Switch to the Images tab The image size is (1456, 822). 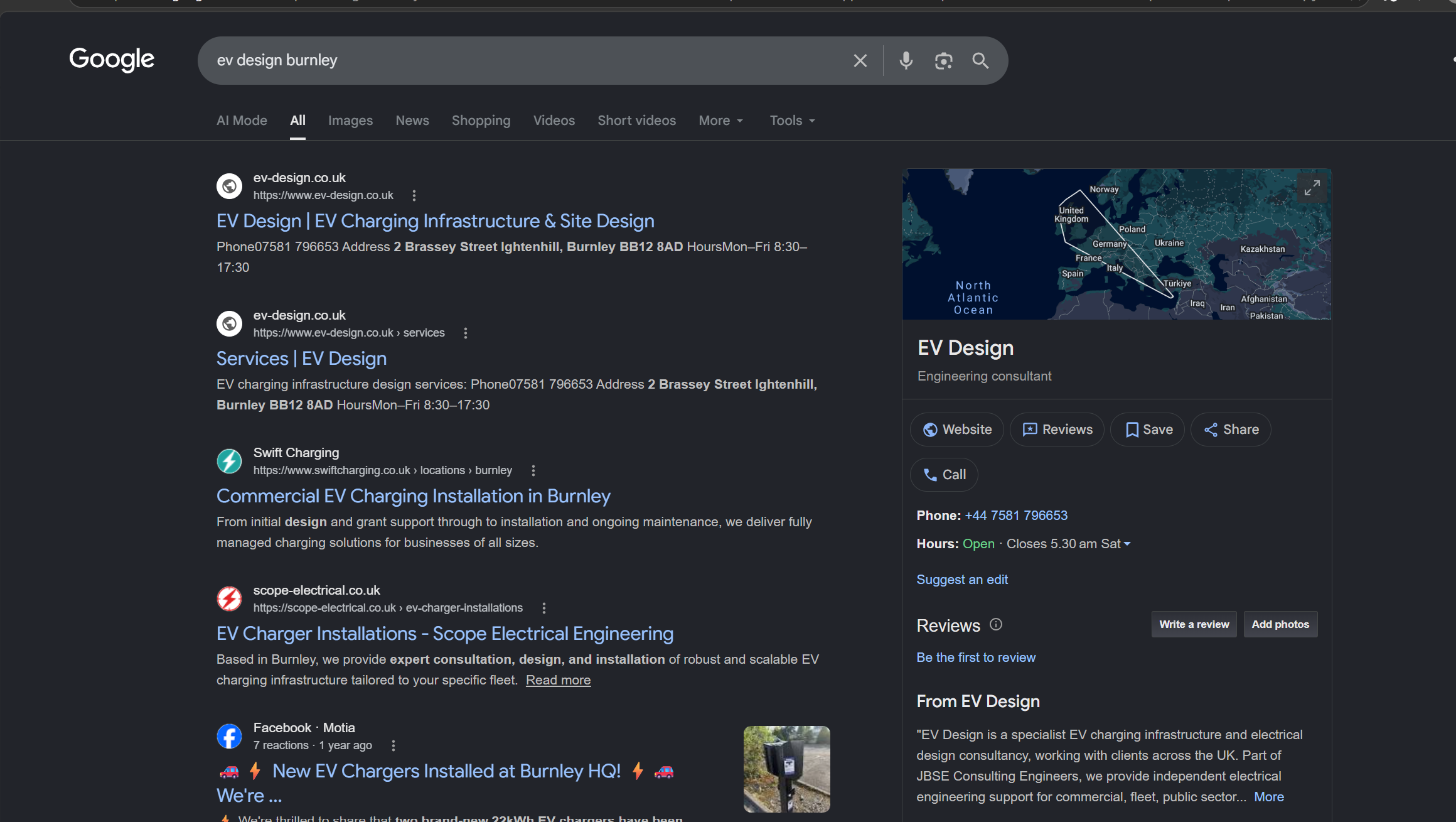(x=350, y=121)
